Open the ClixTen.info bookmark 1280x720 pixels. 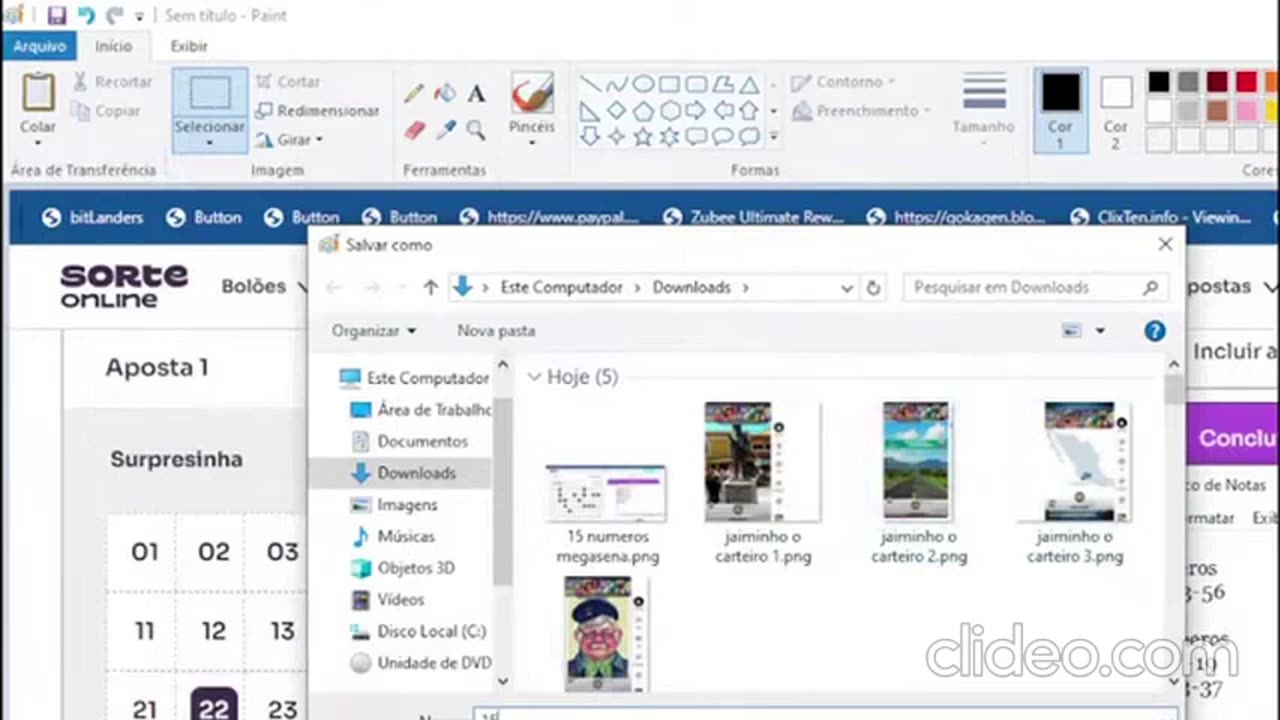pyautogui.click(x=1160, y=217)
